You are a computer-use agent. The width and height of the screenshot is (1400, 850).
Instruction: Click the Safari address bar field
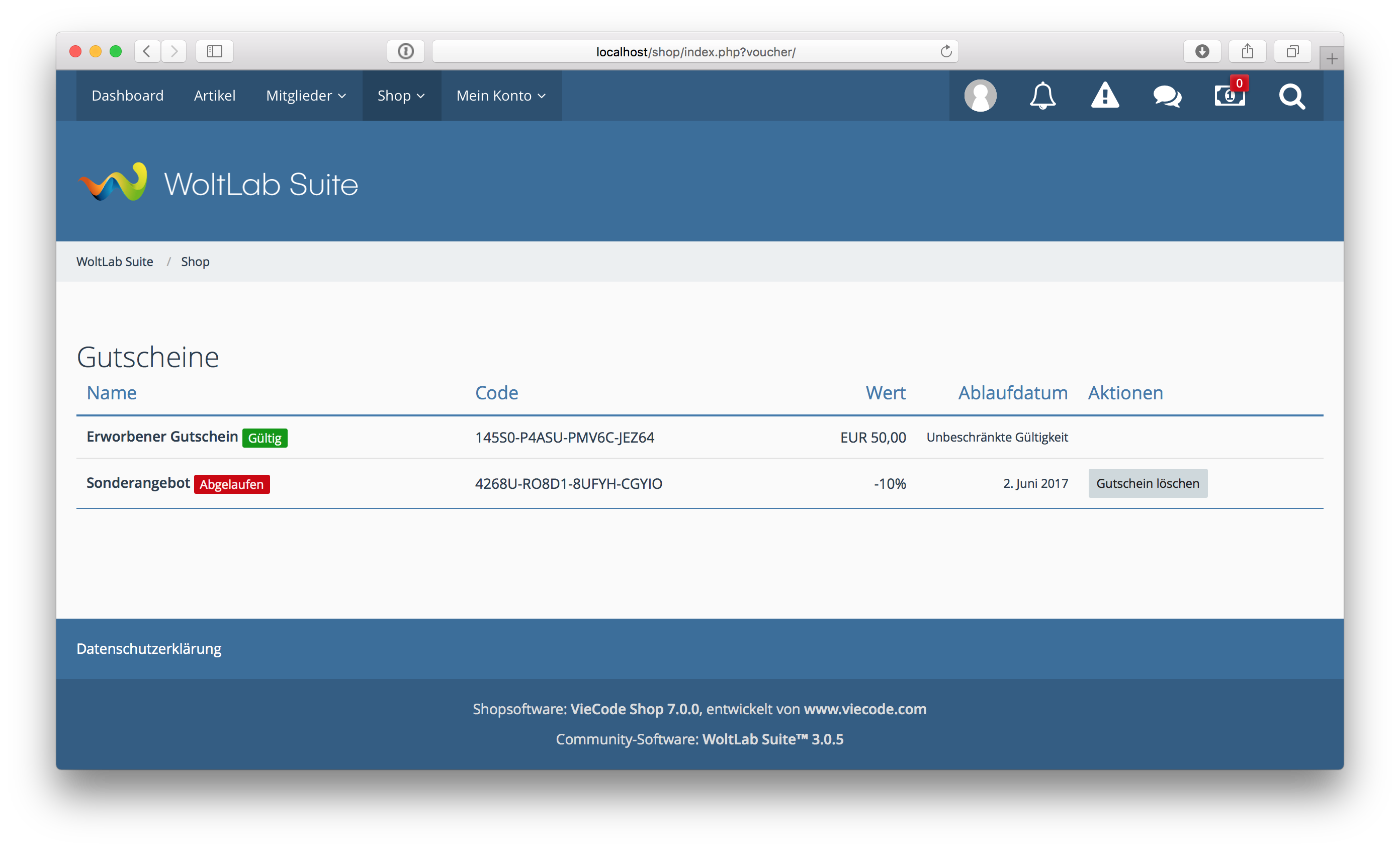coord(695,51)
